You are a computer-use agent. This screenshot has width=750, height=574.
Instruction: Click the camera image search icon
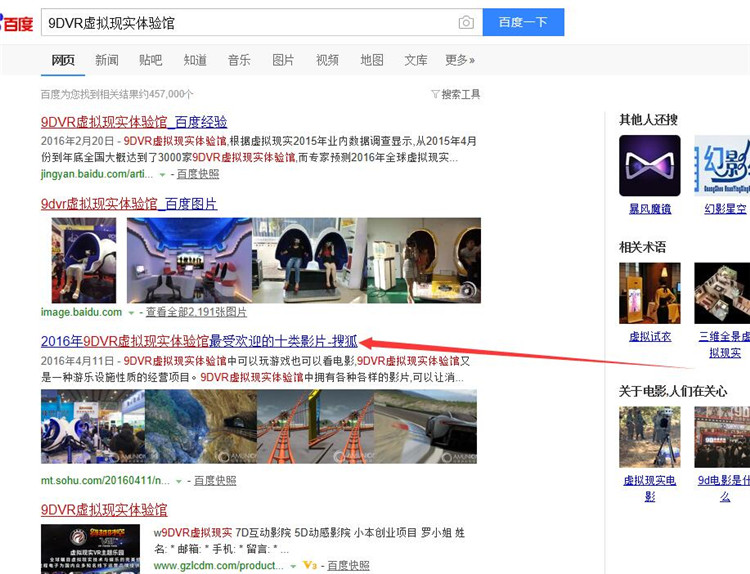(x=466, y=22)
